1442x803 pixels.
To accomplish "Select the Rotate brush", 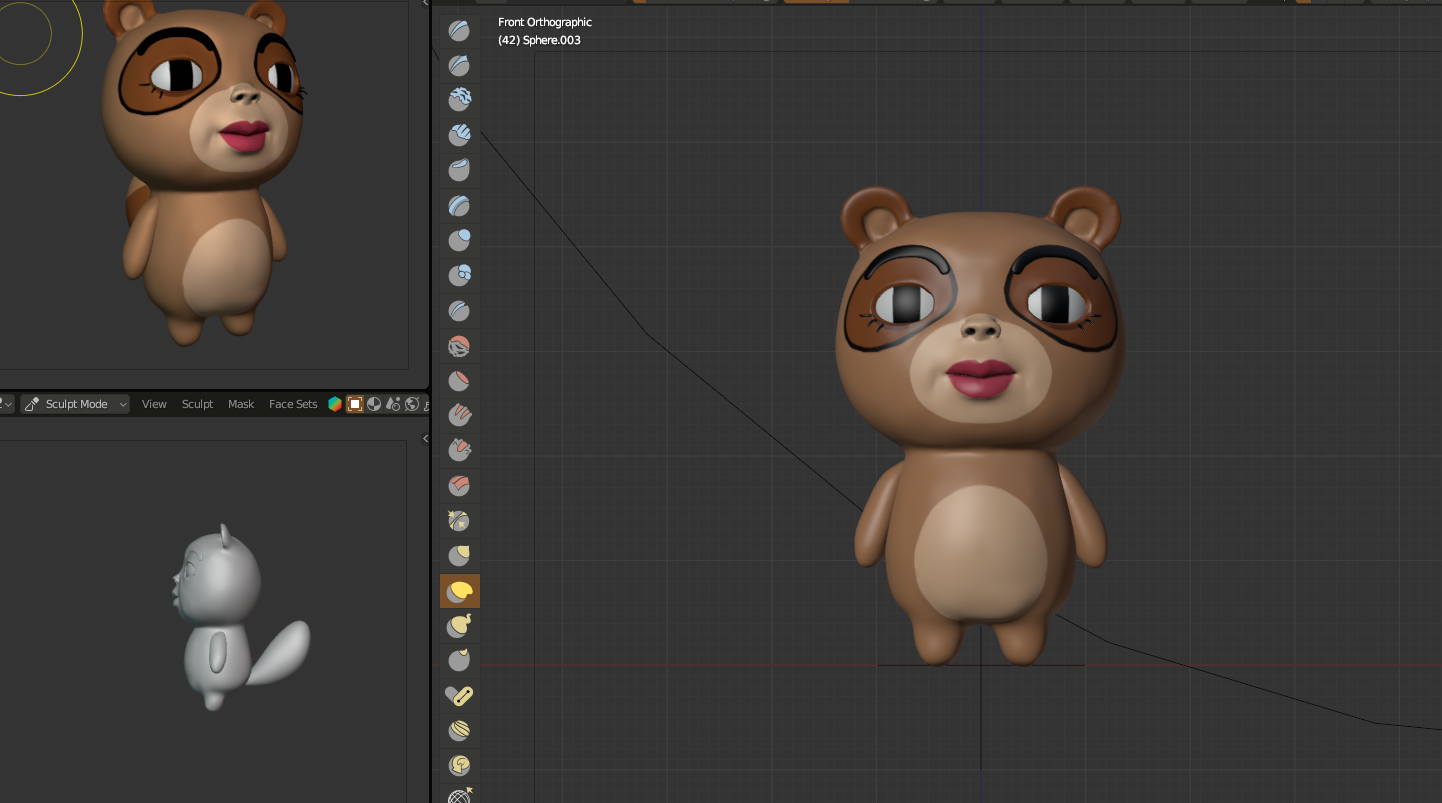I will click(459, 765).
